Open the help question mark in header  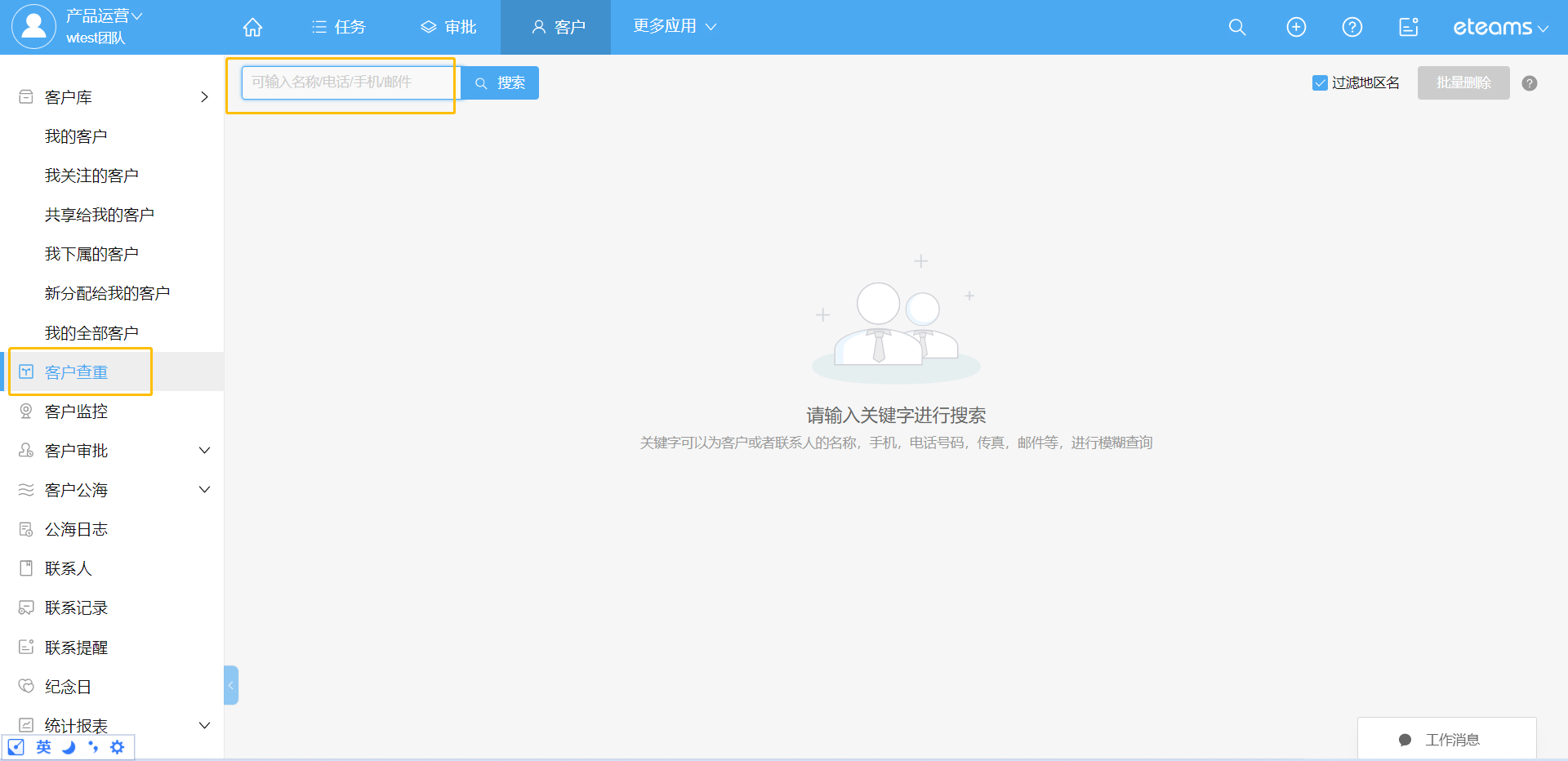tap(1352, 27)
